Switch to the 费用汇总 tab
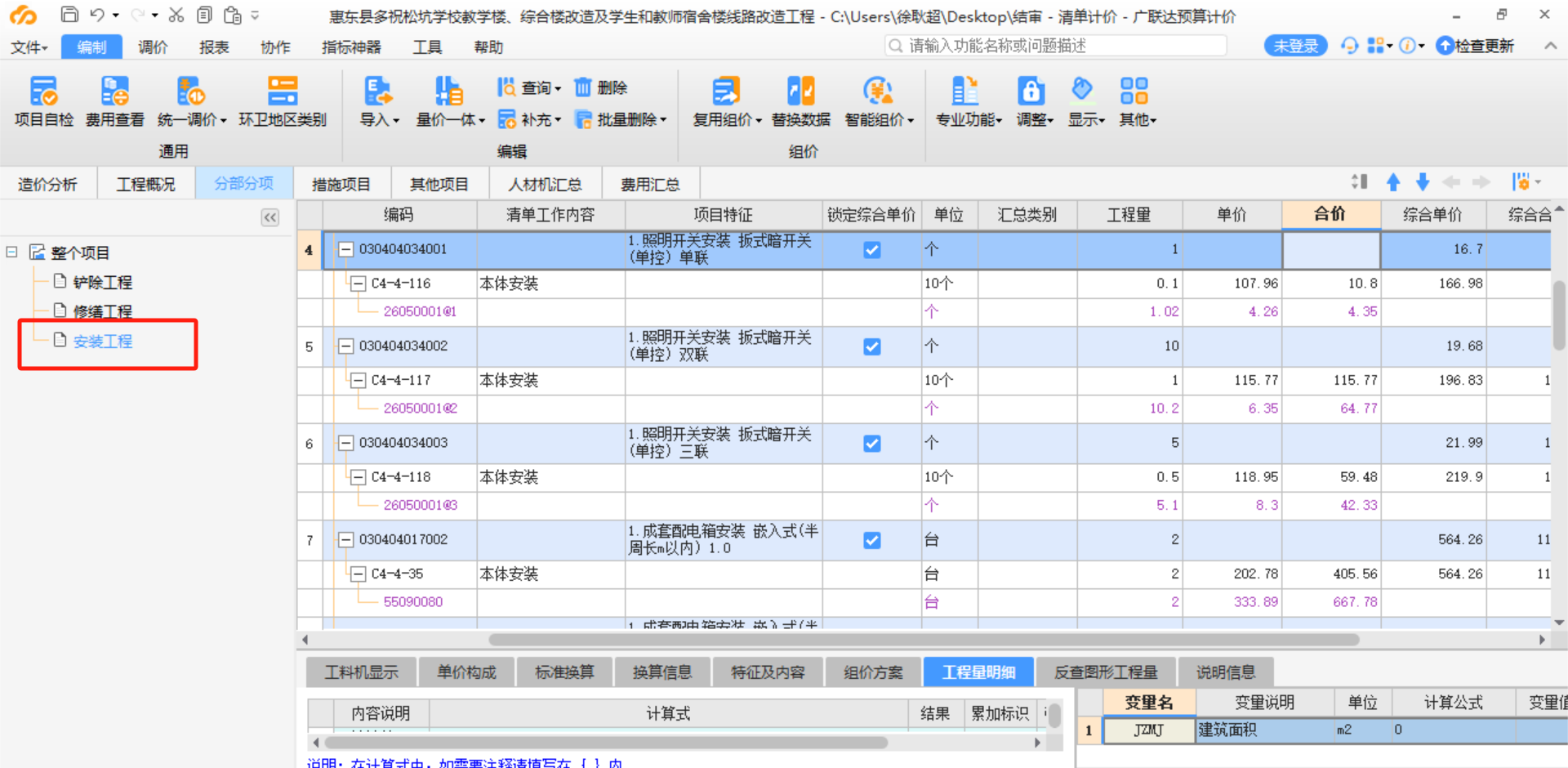The height and width of the screenshot is (768, 1568). tap(650, 184)
